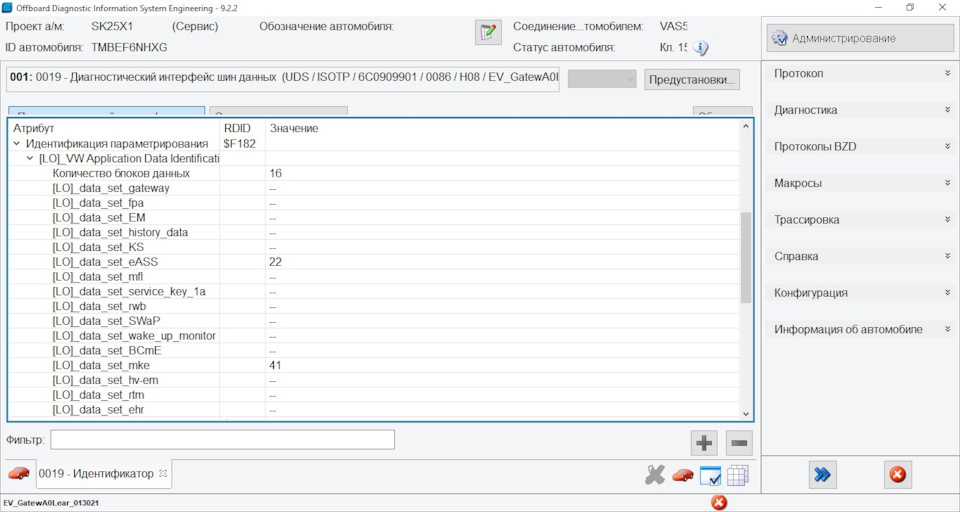960x512 pixels.
Task: Click the table scroll-up arrow
Action: (x=746, y=126)
